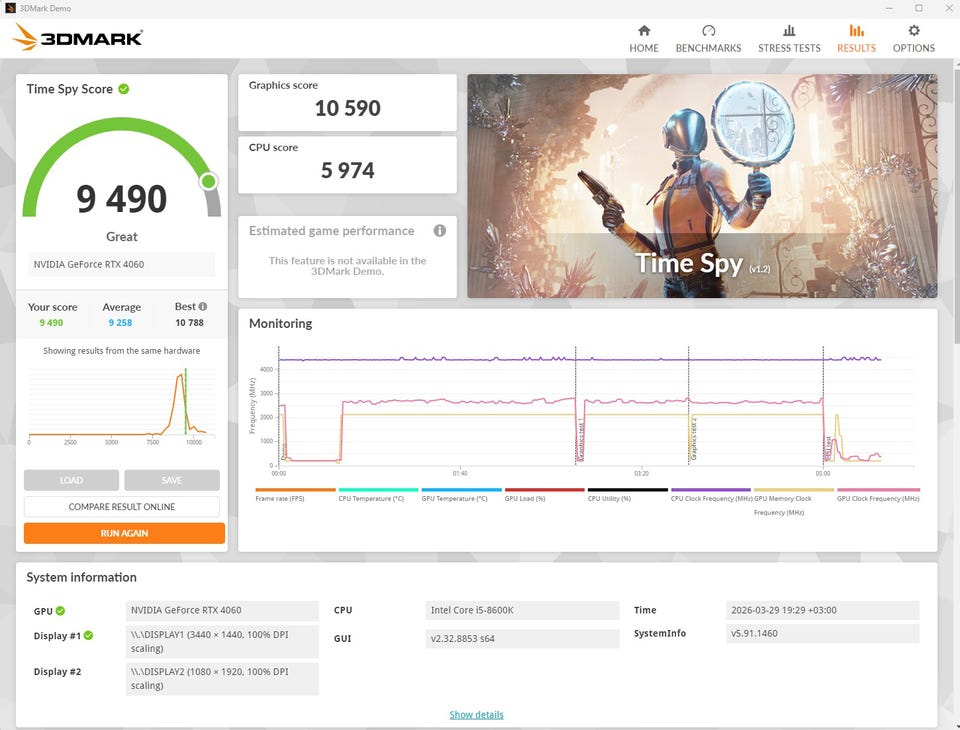Click the Great rating label
The height and width of the screenshot is (730, 960).
click(121, 236)
